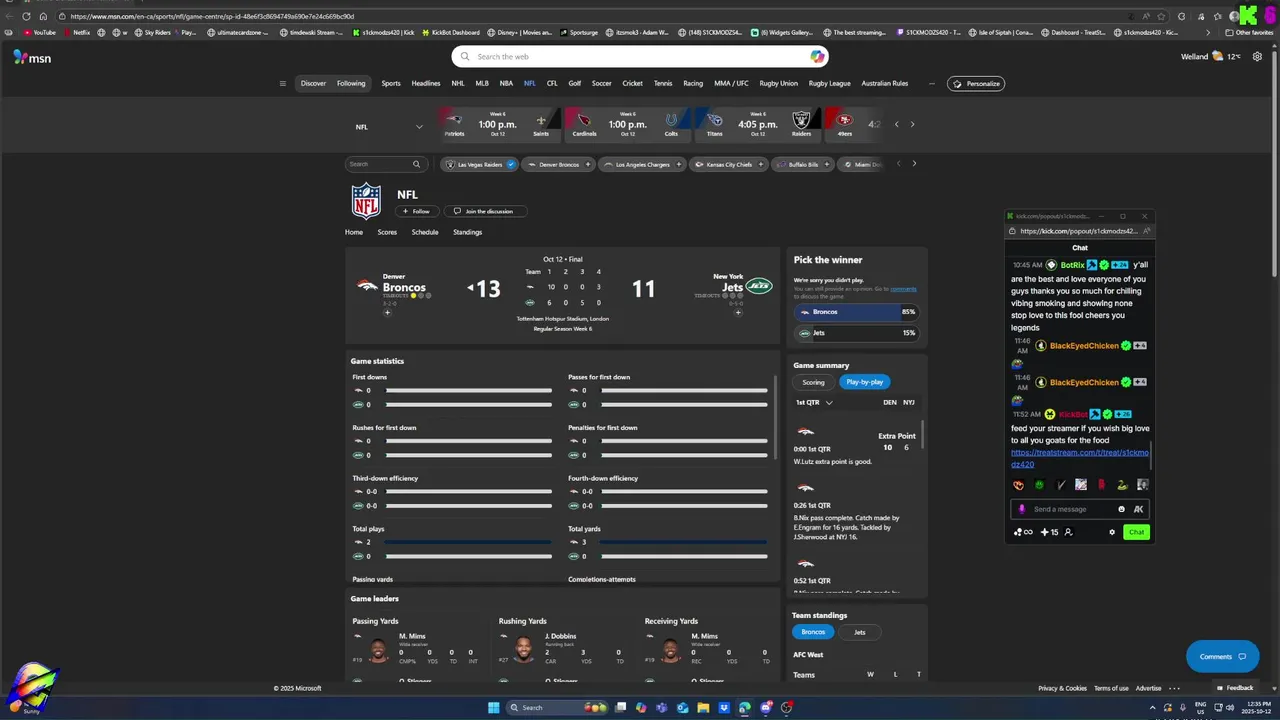Click the green Chat send button
The height and width of the screenshot is (720, 1280).
(1136, 532)
